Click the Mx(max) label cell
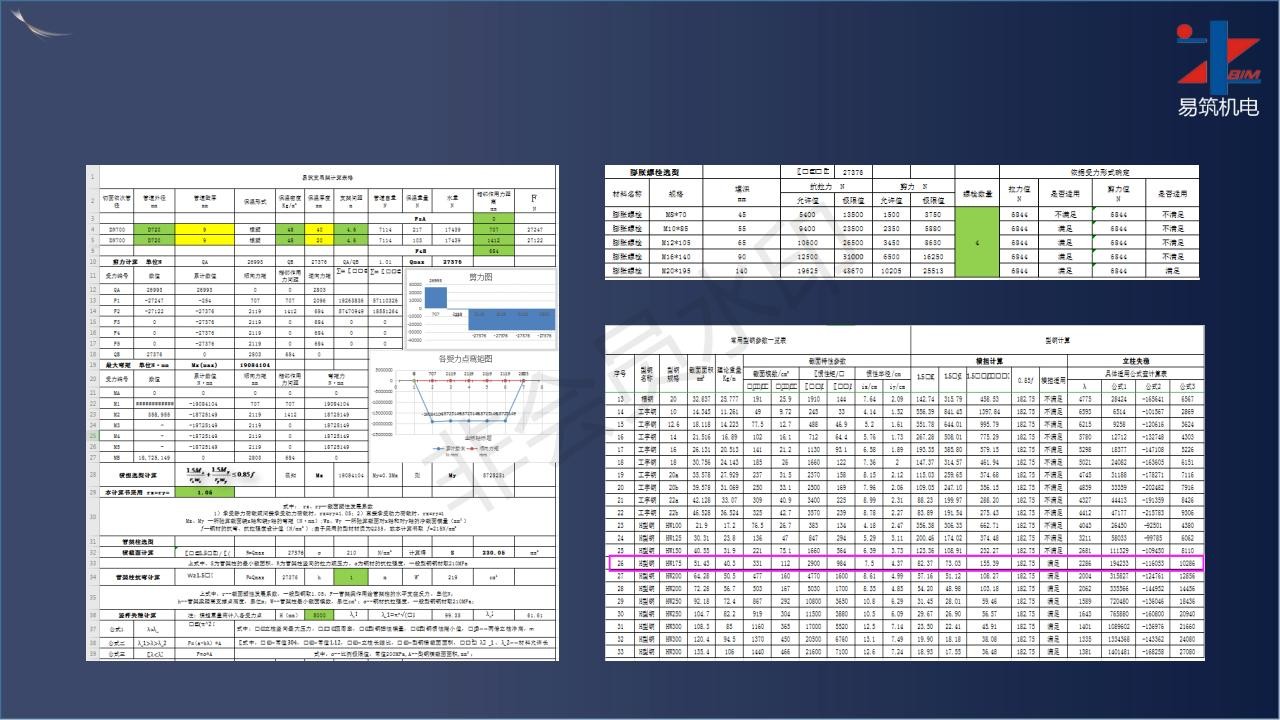This screenshot has width=1280, height=720. pos(205,364)
